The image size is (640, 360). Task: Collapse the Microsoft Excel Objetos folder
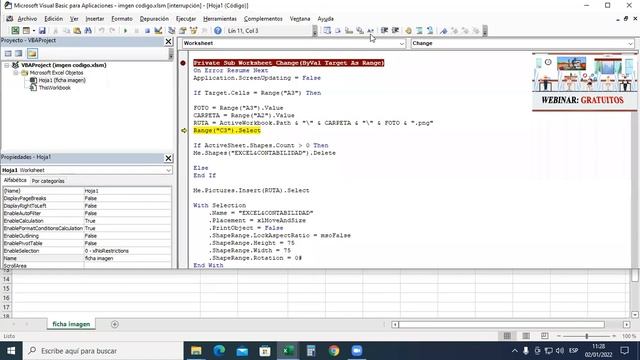coord(16,73)
